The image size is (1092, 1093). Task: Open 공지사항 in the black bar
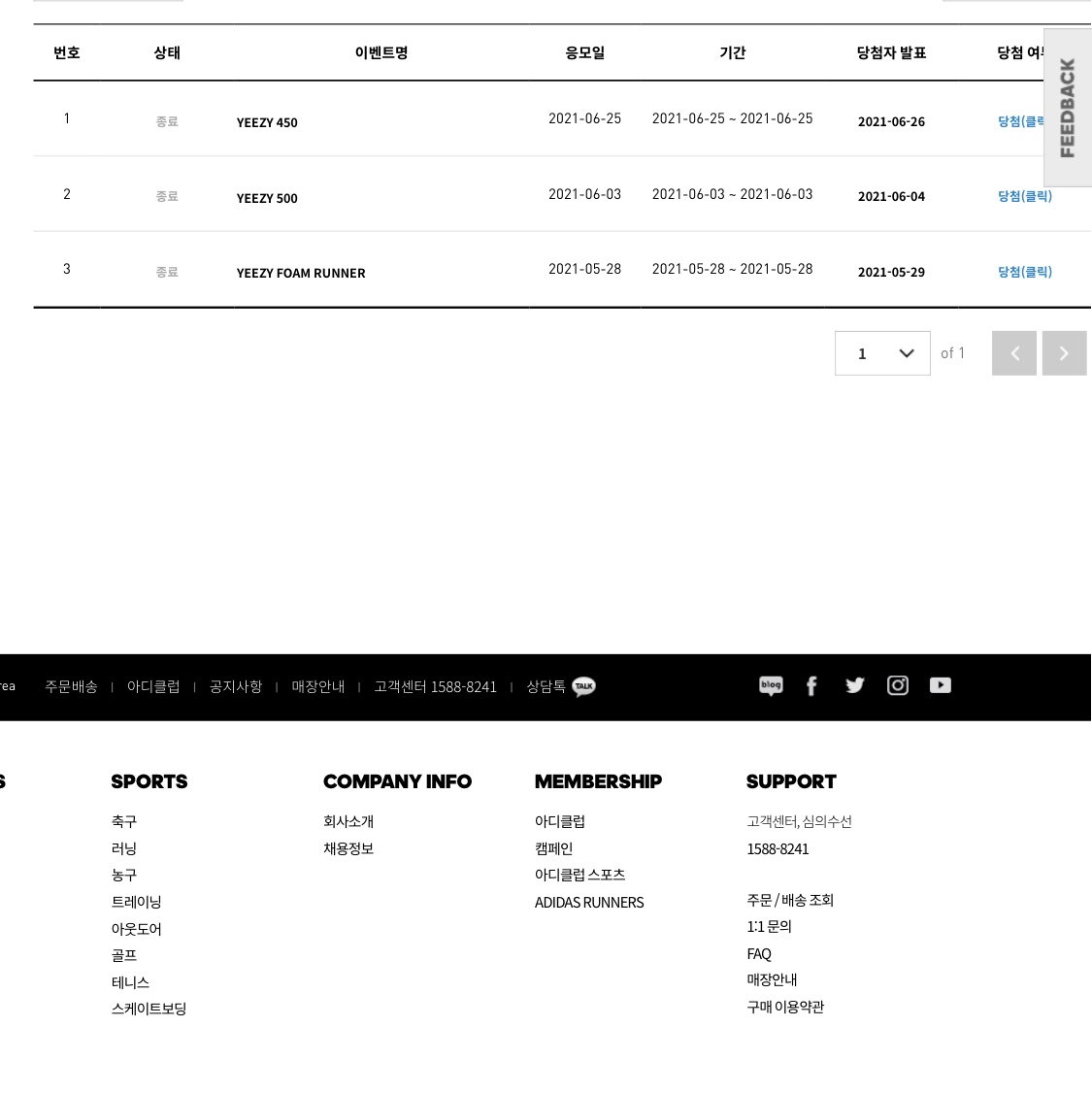point(236,686)
